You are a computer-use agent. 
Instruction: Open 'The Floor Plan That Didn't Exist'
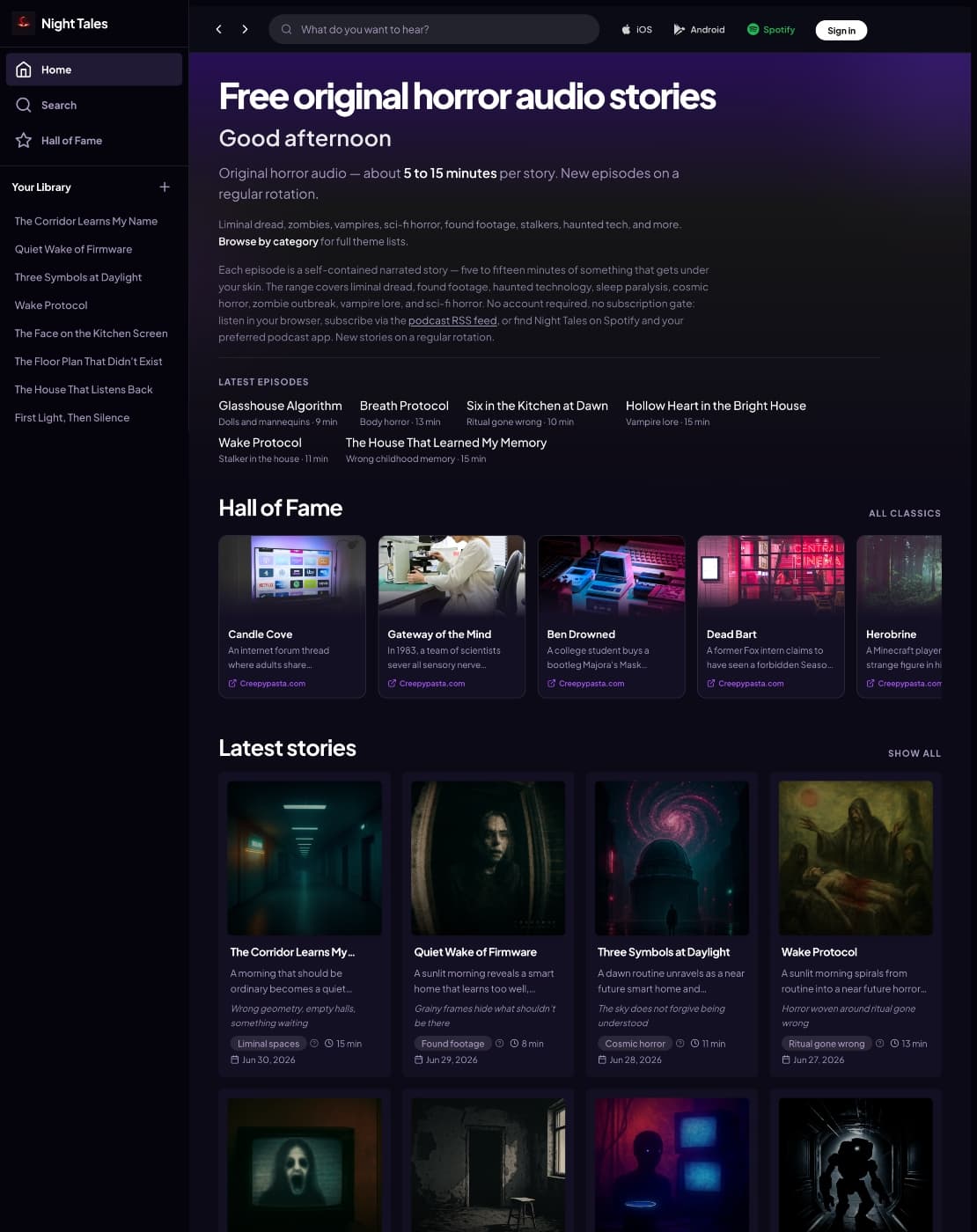click(88, 362)
